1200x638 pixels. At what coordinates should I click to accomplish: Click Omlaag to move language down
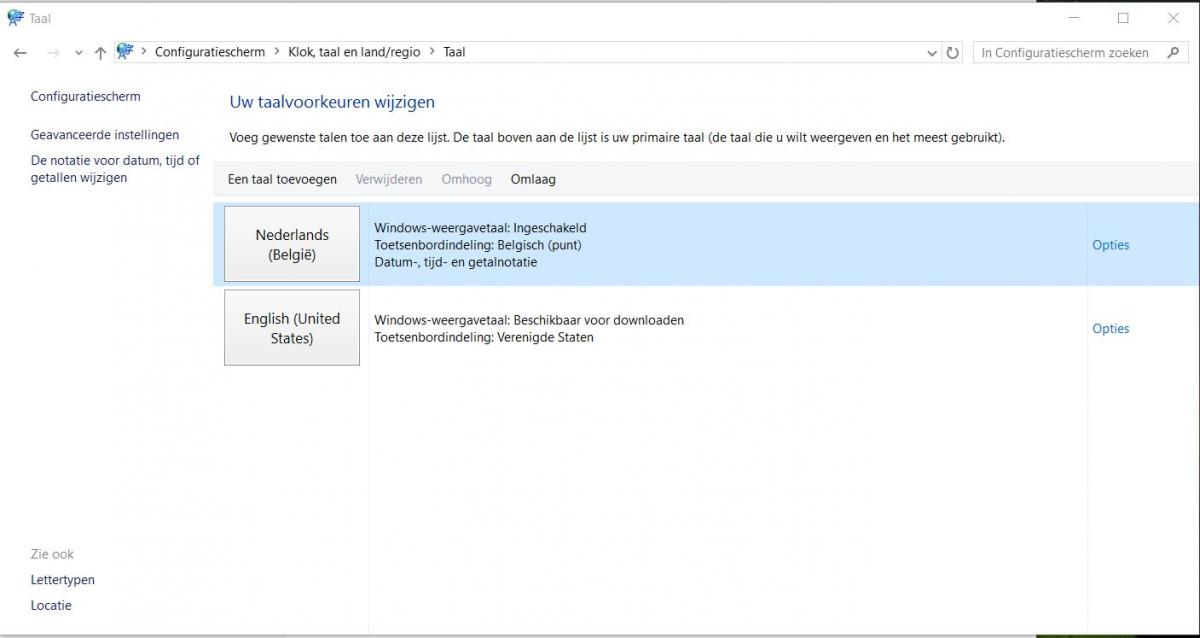(x=533, y=179)
